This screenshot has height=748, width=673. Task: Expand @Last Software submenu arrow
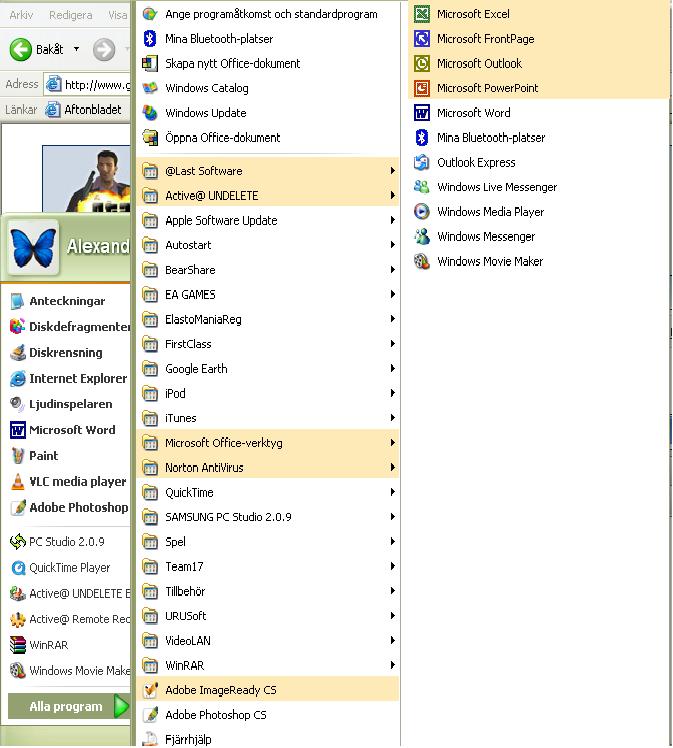tap(393, 171)
